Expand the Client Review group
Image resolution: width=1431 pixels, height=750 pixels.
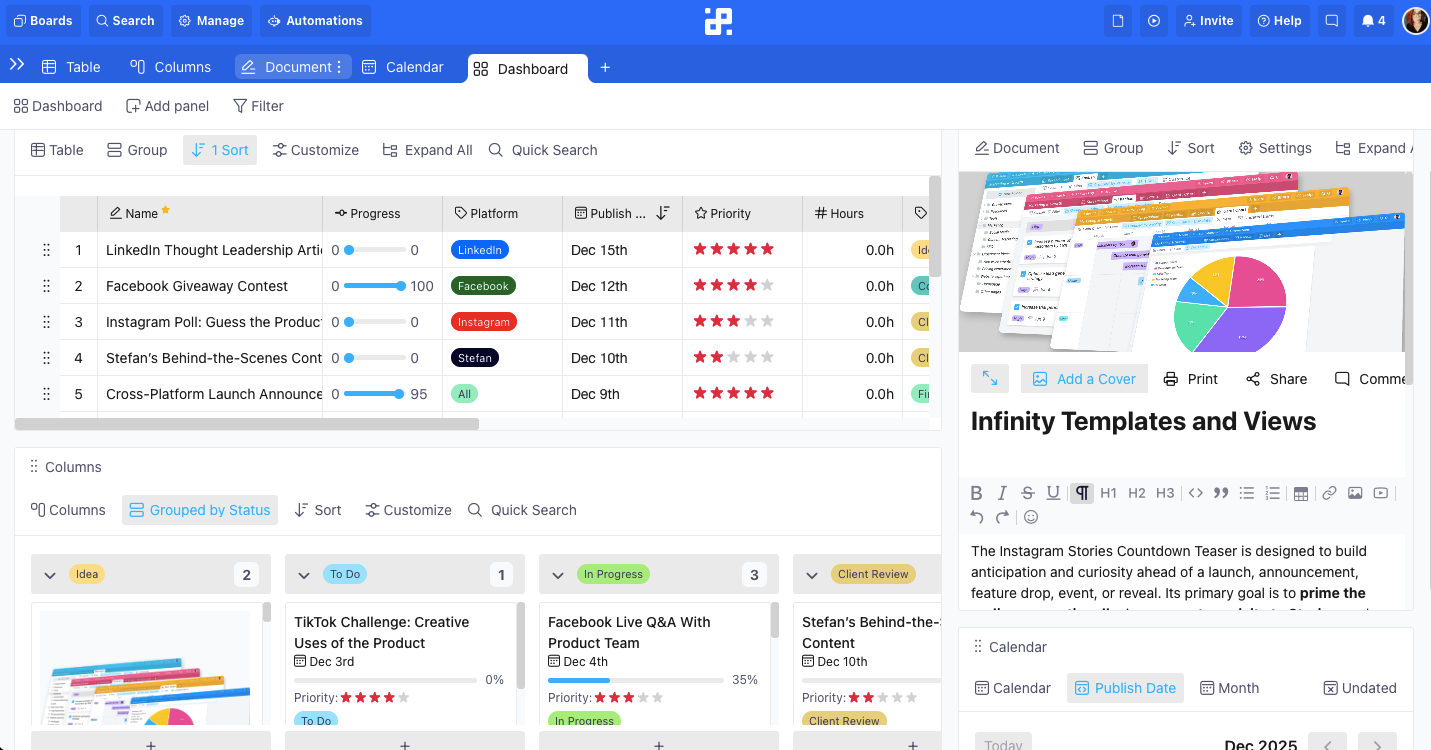pyautogui.click(x=812, y=574)
